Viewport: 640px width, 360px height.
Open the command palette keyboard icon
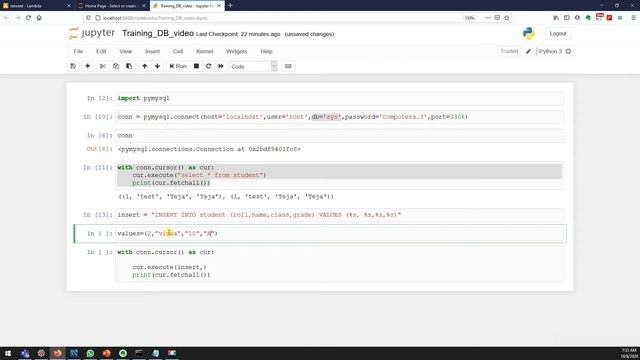(288, 66)
